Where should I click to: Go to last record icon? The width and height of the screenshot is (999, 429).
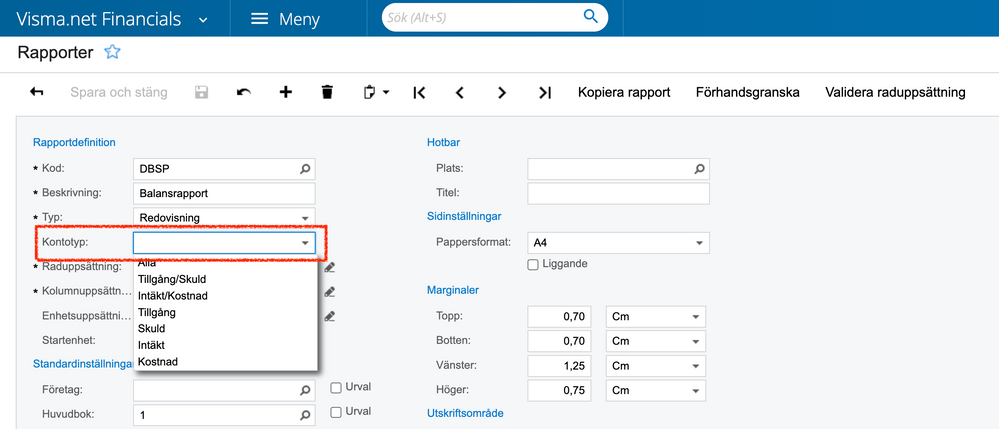pyautogui.click(x=544, y=92)
